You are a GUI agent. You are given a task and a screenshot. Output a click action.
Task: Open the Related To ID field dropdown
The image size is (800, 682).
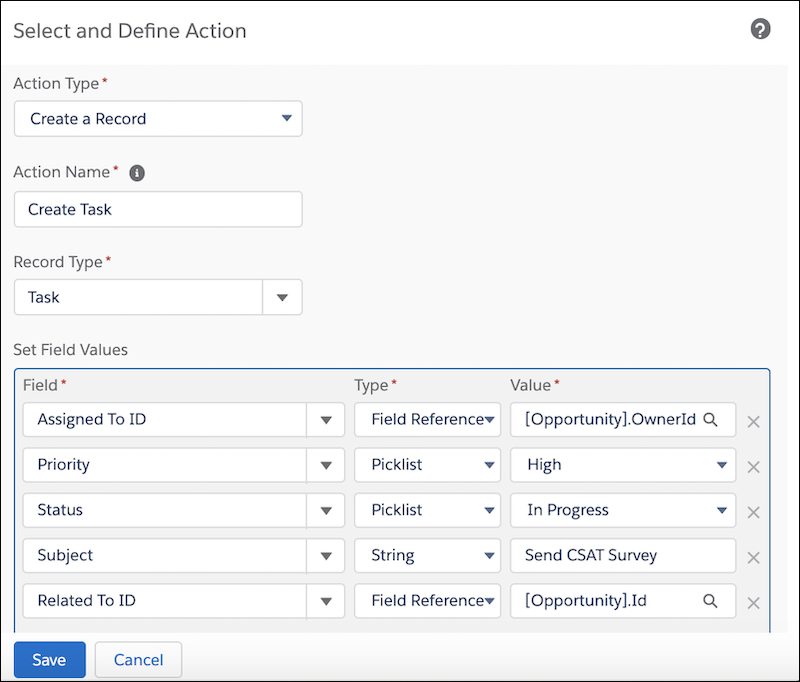click(x=326, y=601)
